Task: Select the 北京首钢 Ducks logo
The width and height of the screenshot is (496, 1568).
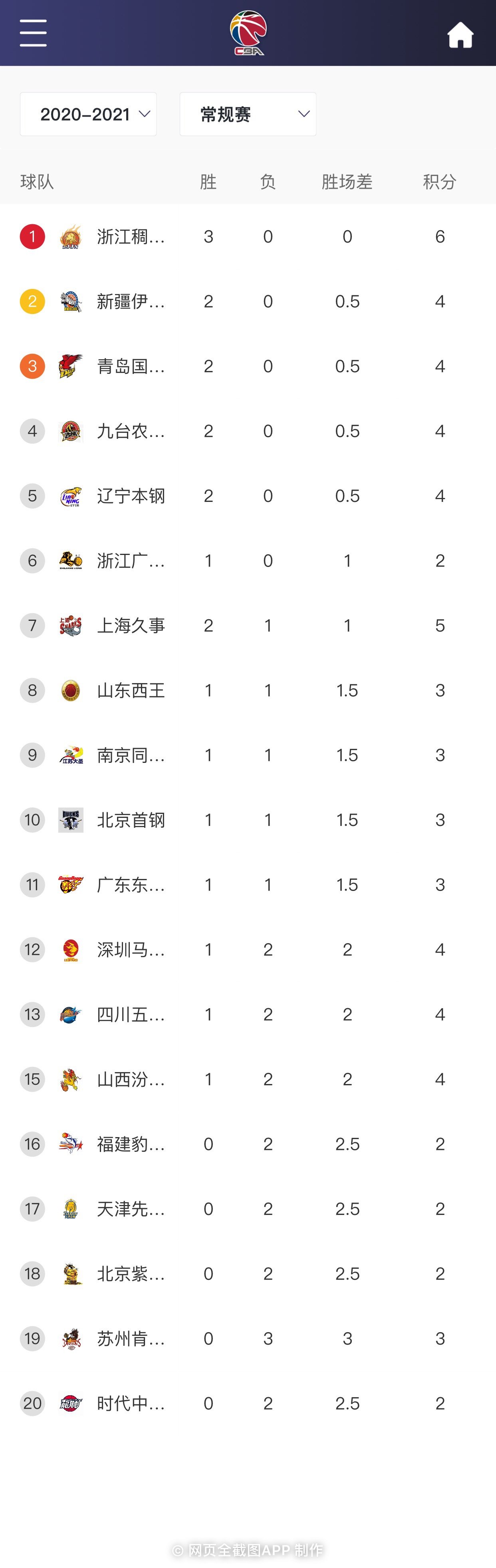Action: [x=71, y=820]
